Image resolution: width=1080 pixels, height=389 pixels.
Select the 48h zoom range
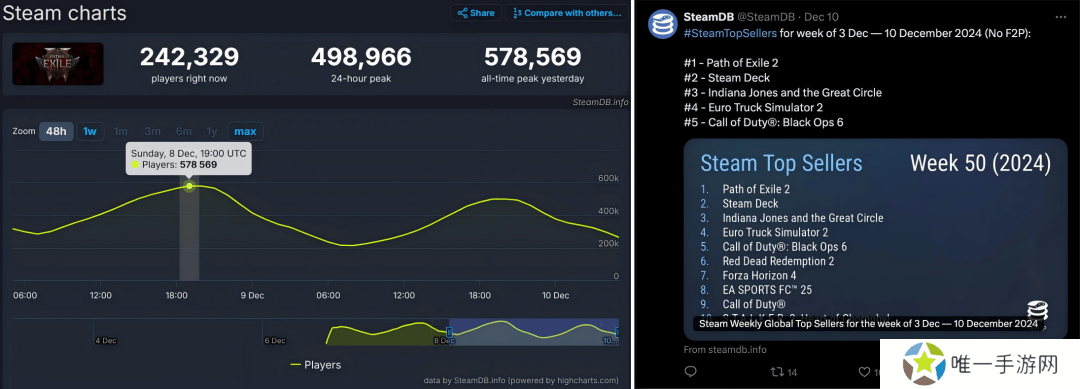coord(56,131)
